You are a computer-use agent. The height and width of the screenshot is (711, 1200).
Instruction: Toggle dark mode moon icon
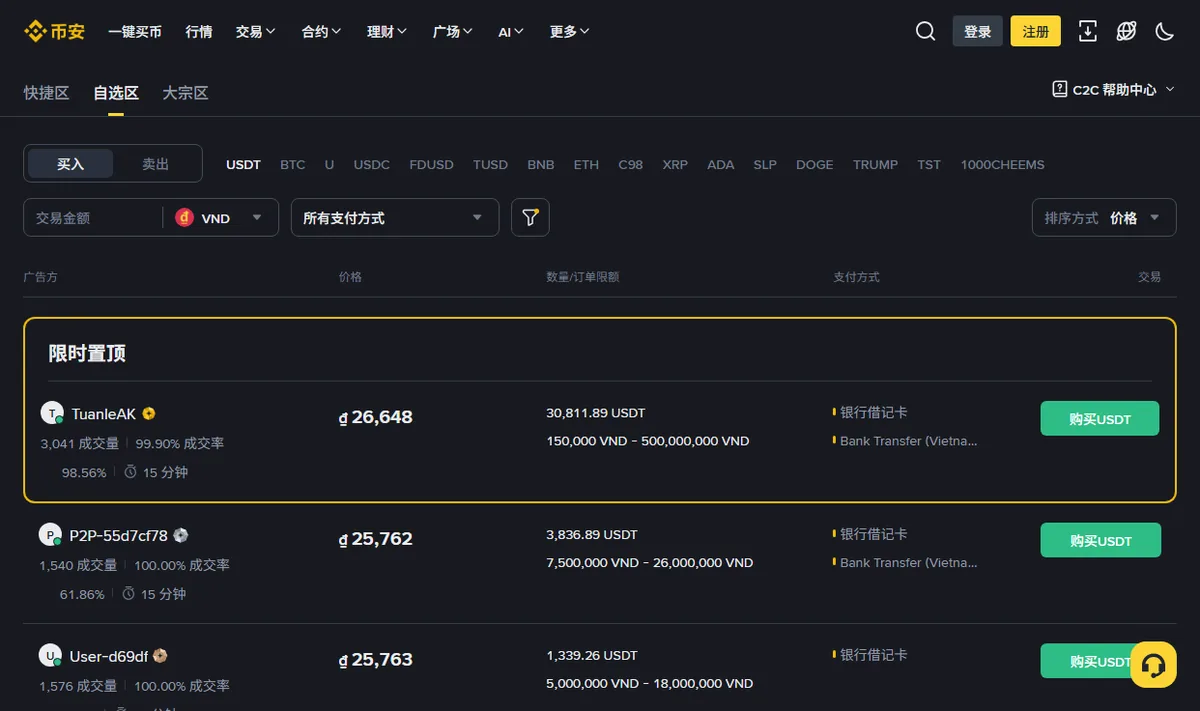coord(1164,31)
